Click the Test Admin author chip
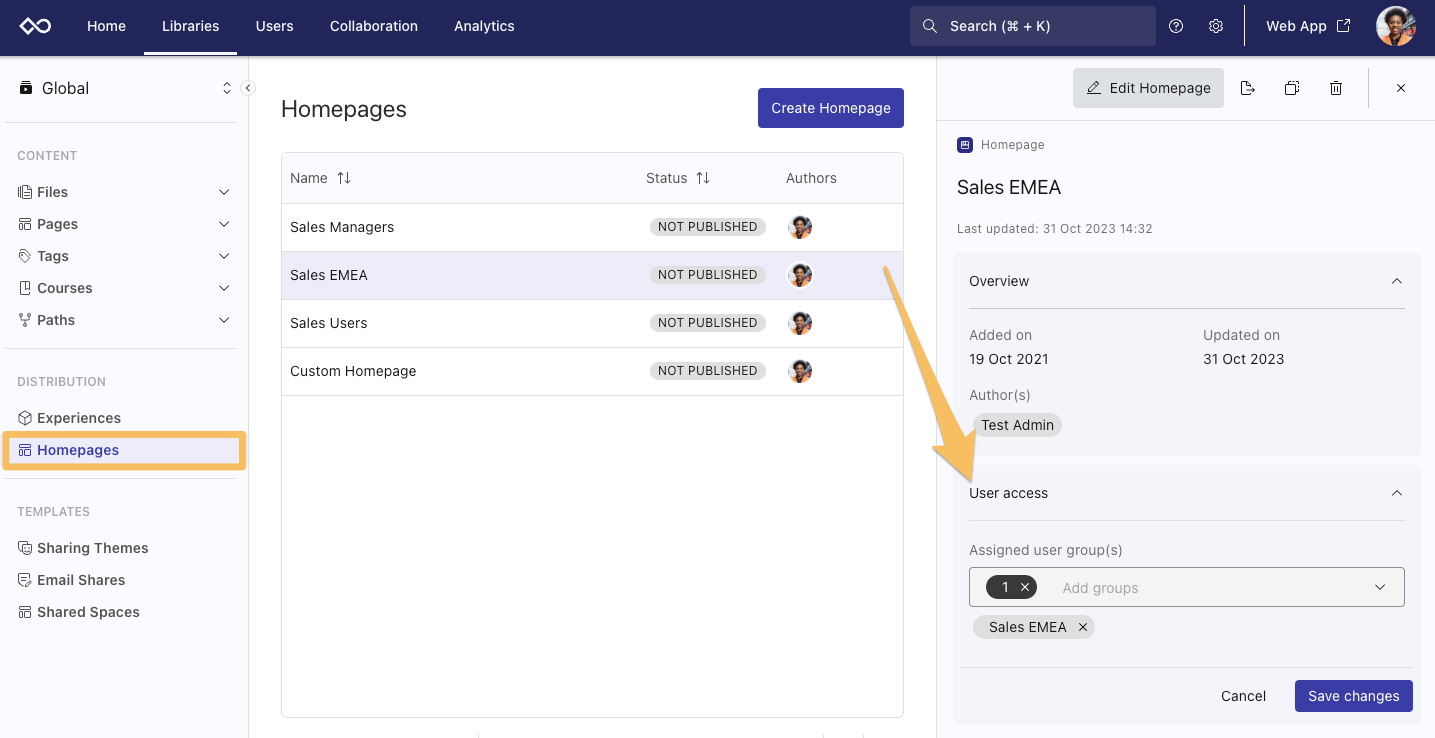 (x=1017, y=425)
